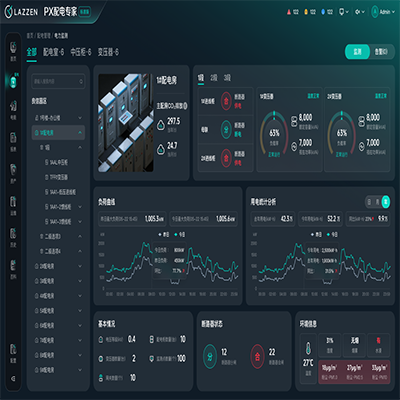Click the 配电管理 breadcrumb link
The image size is (400, 400).
(x=43, y=36)
